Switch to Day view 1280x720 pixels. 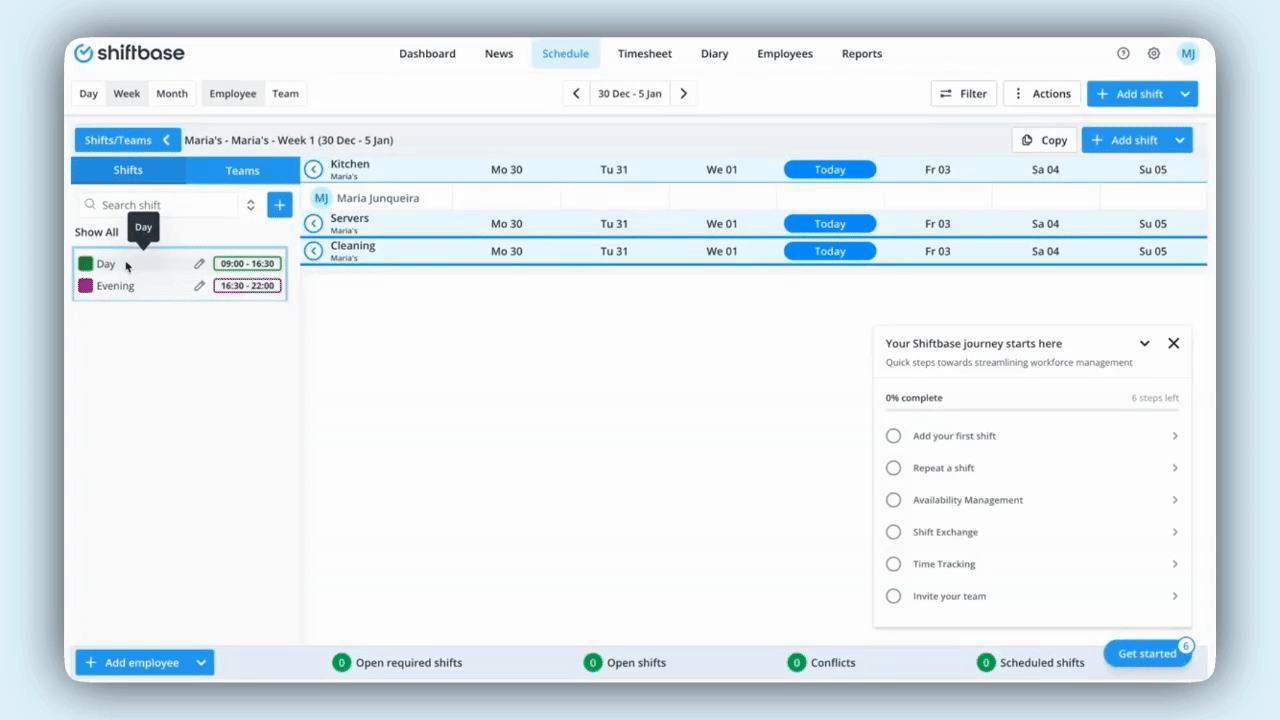tap(89, 94)
